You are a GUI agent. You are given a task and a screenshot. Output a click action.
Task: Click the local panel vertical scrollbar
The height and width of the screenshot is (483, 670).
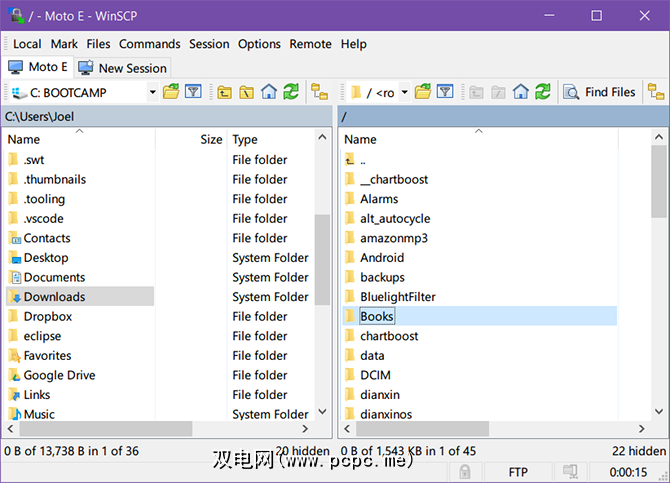pos(322,259)
